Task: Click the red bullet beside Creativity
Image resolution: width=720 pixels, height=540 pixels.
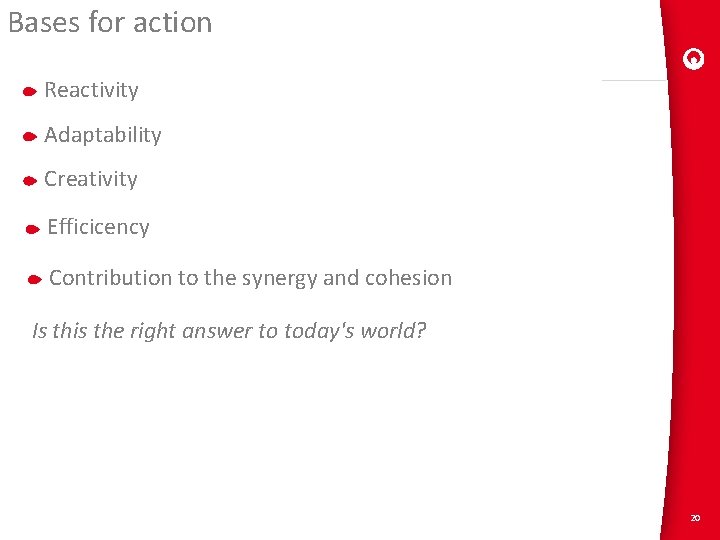Action: 30,181
